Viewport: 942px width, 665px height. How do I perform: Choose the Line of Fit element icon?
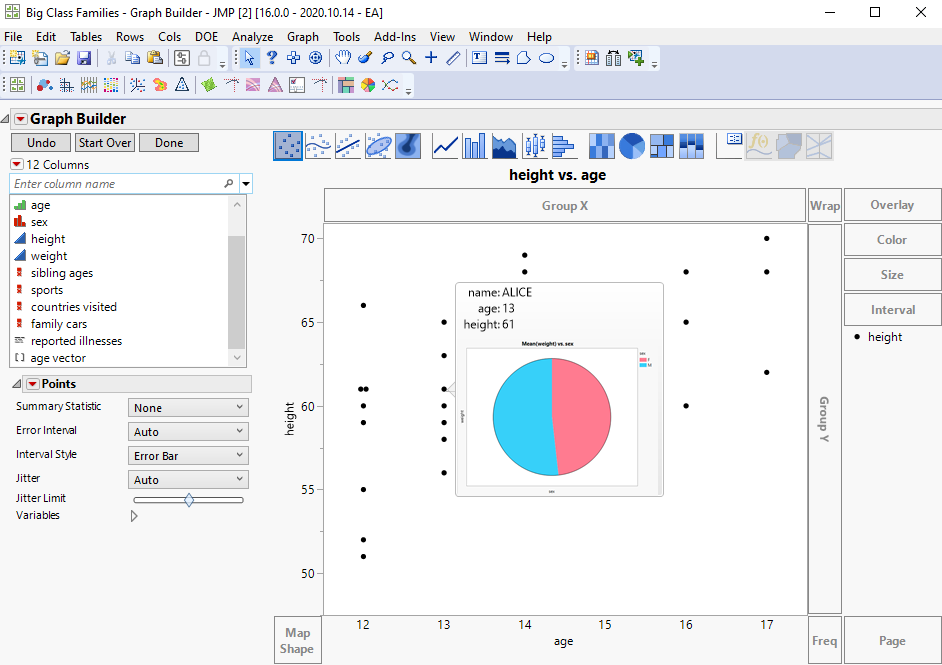[348, 145]
